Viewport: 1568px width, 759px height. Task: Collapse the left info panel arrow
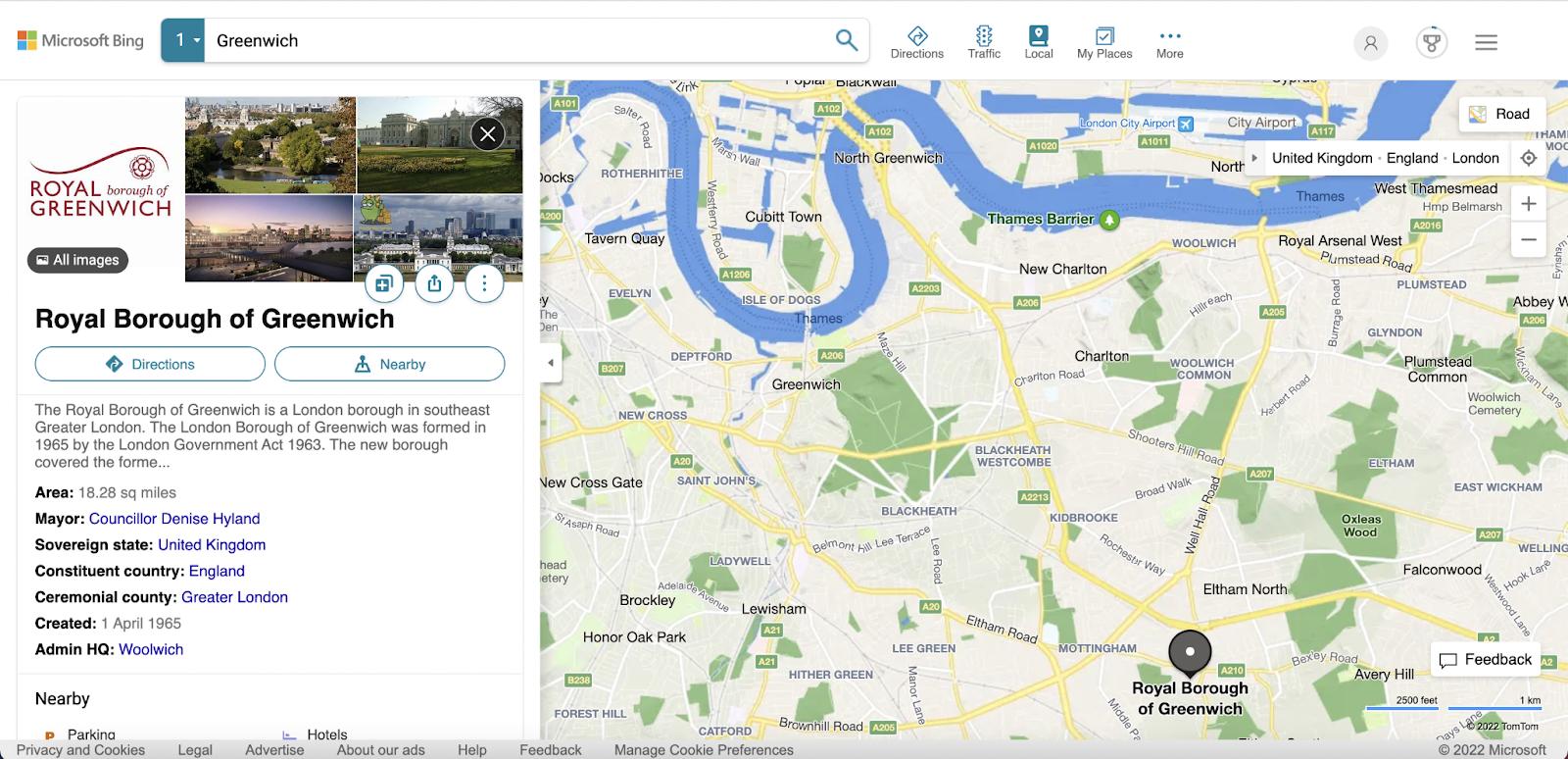click(551, 363)
